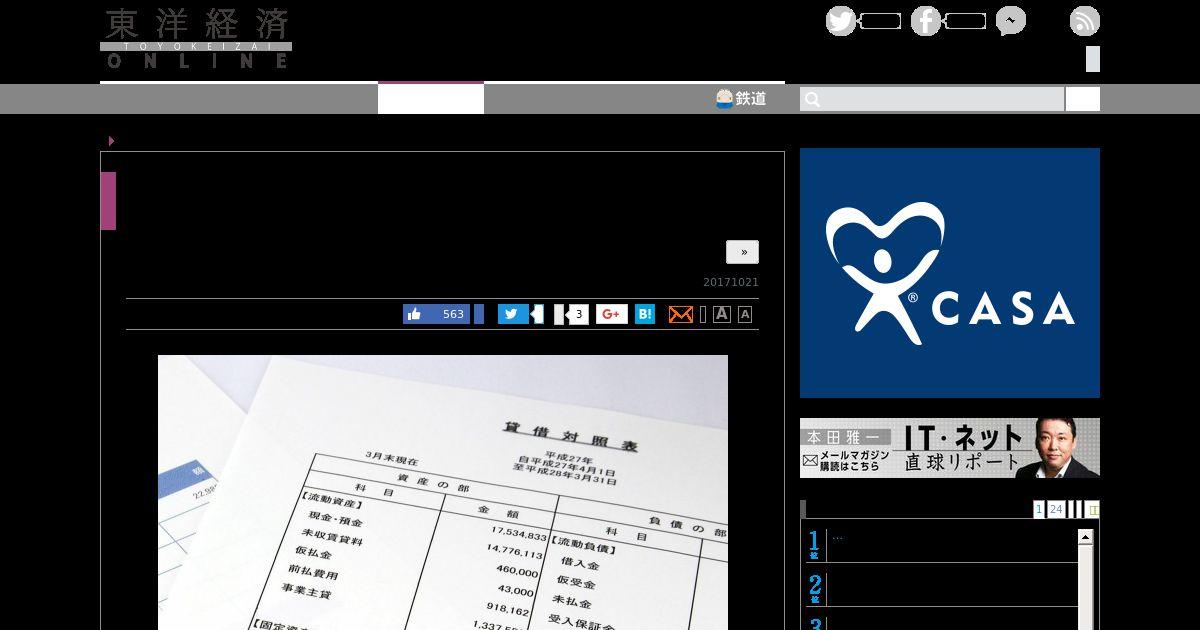Click inside the search input field

coord(932,99)
